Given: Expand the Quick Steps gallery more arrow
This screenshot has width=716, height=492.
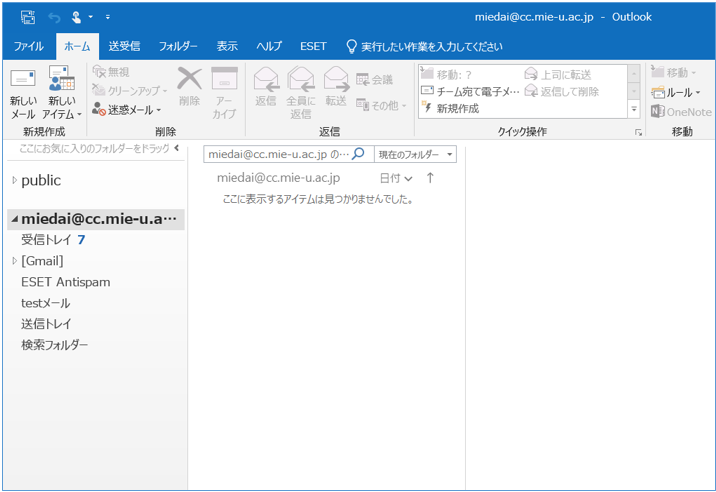Looking at the screenshot, I should [634, 109].
